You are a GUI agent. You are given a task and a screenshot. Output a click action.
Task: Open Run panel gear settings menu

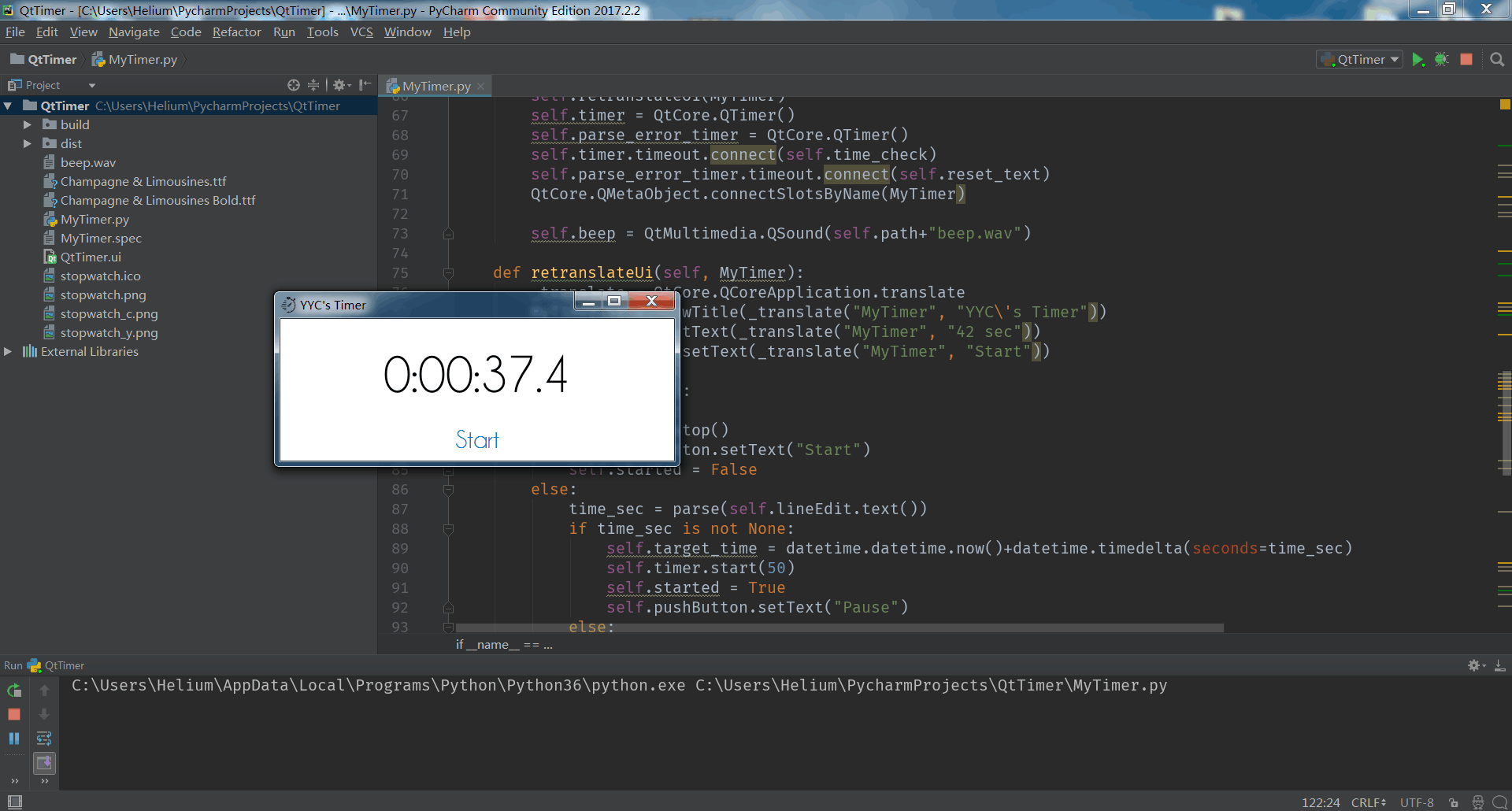[x=1477, y=666]
